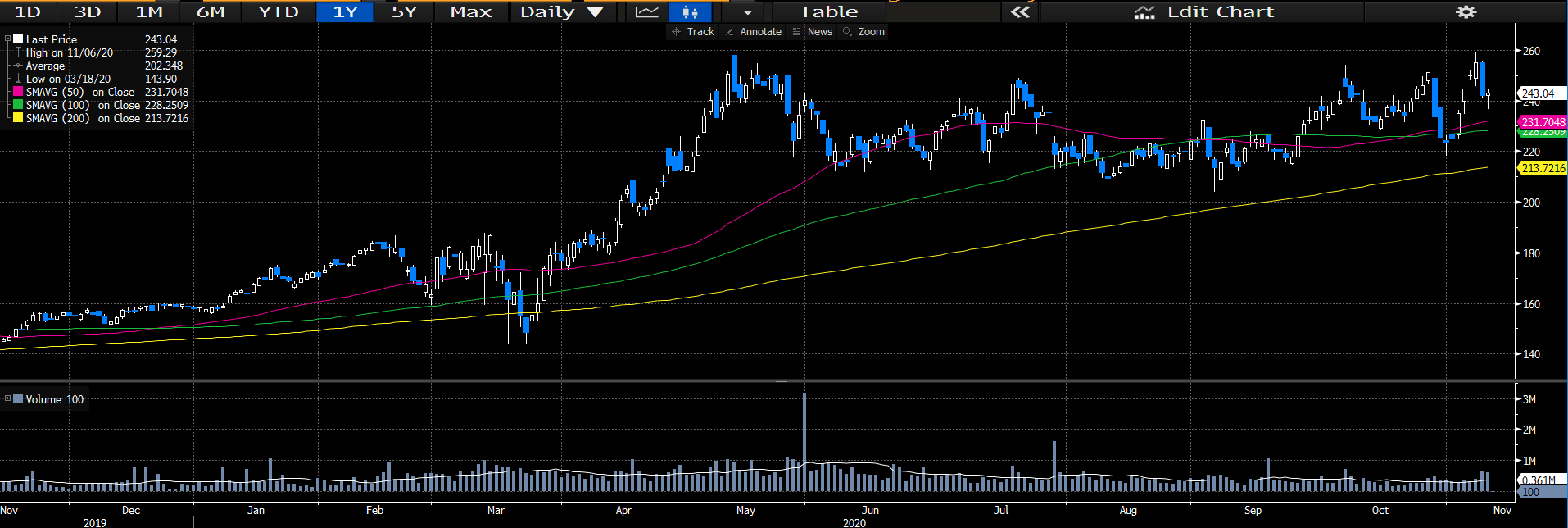Click the Edit Chart button
Viewport: 1568px width, 528px height.
point(1203,11)
